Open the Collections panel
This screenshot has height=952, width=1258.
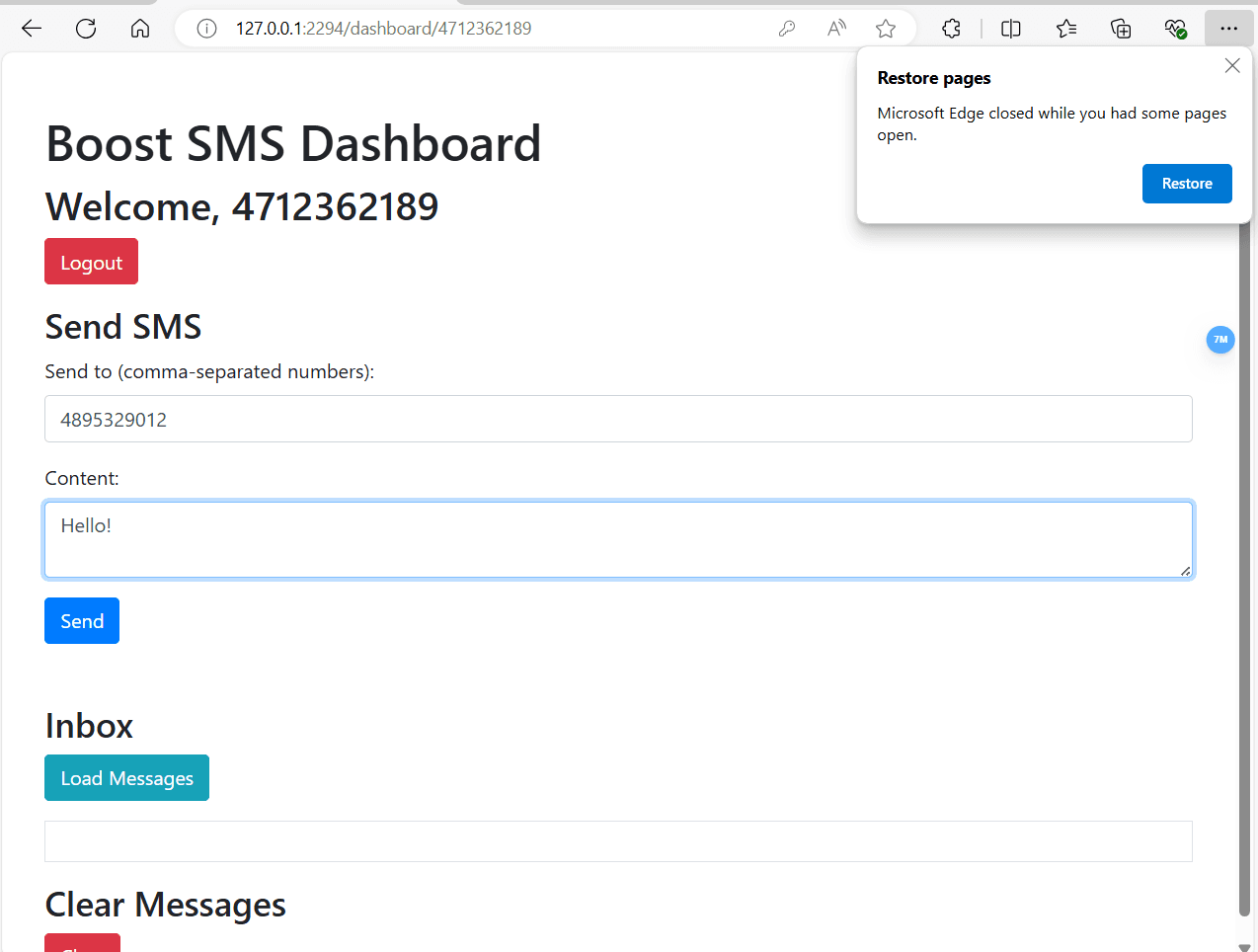point(1121,29)
